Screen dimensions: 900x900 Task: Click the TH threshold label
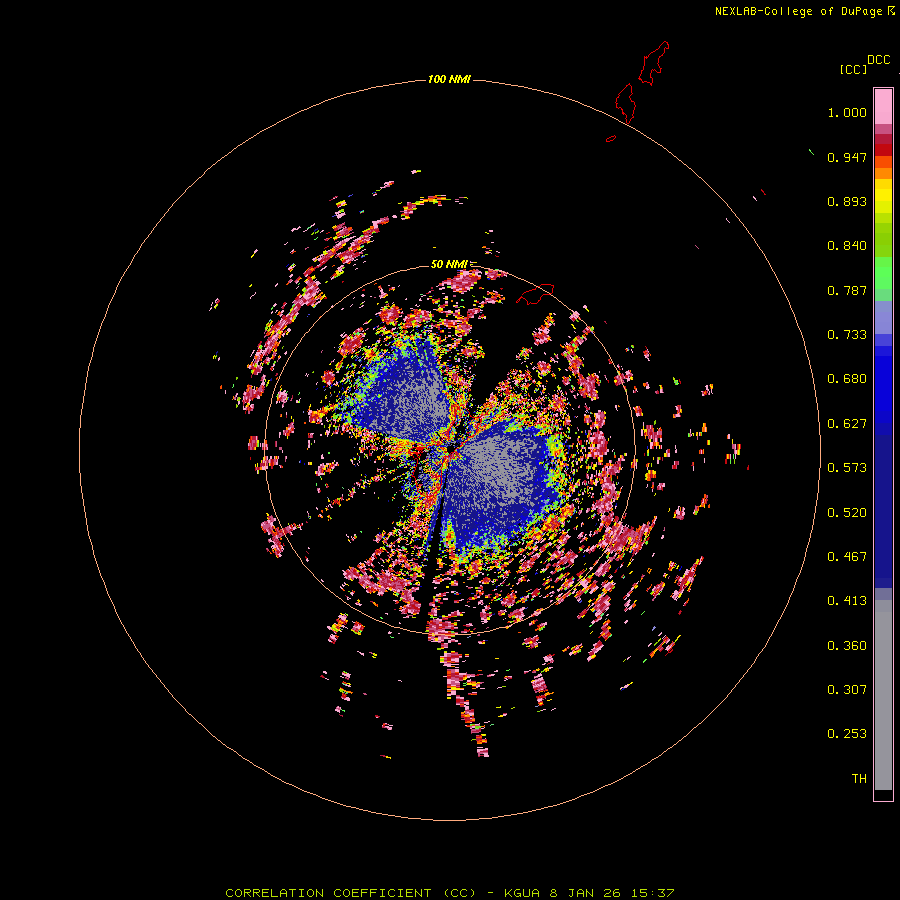click(x=859, y=779)
